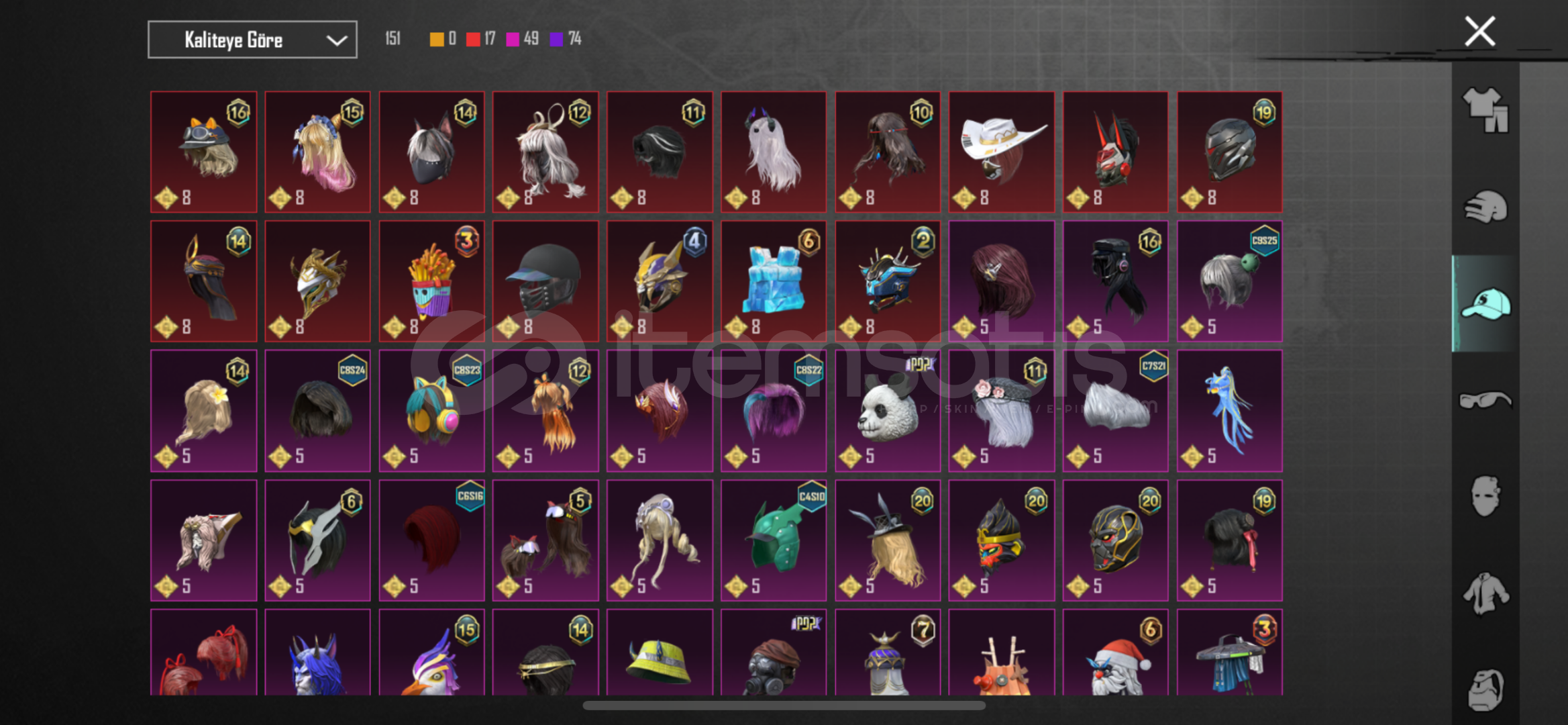Select the helmet category icon
Screen dimensions: 1568x725
point(1485,207)
